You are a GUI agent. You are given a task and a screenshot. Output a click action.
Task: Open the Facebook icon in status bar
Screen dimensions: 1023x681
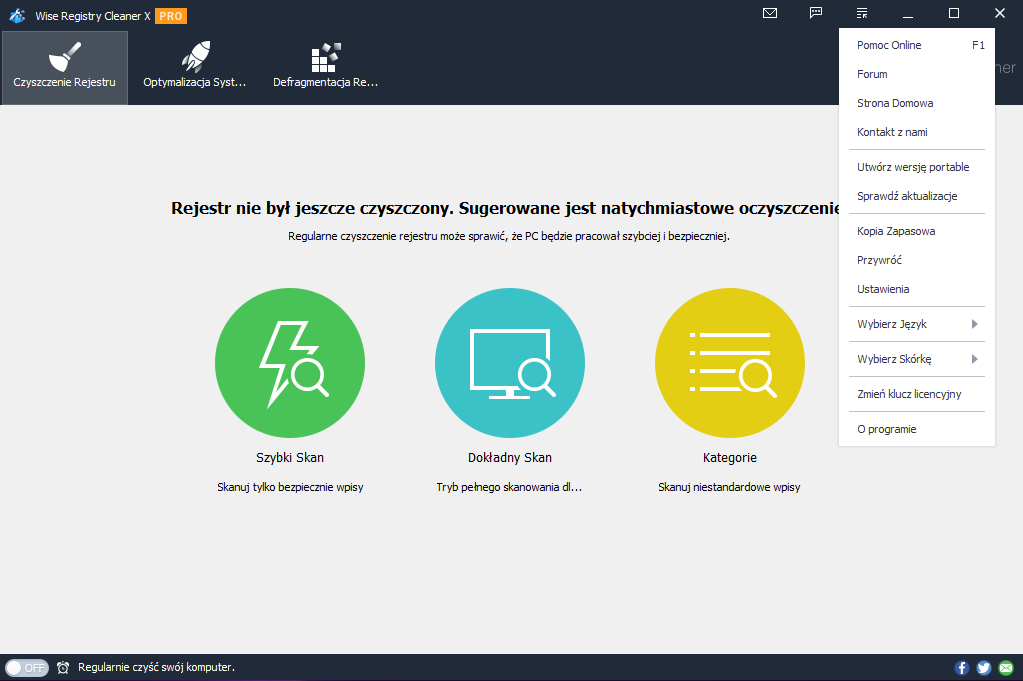point(962,667)
